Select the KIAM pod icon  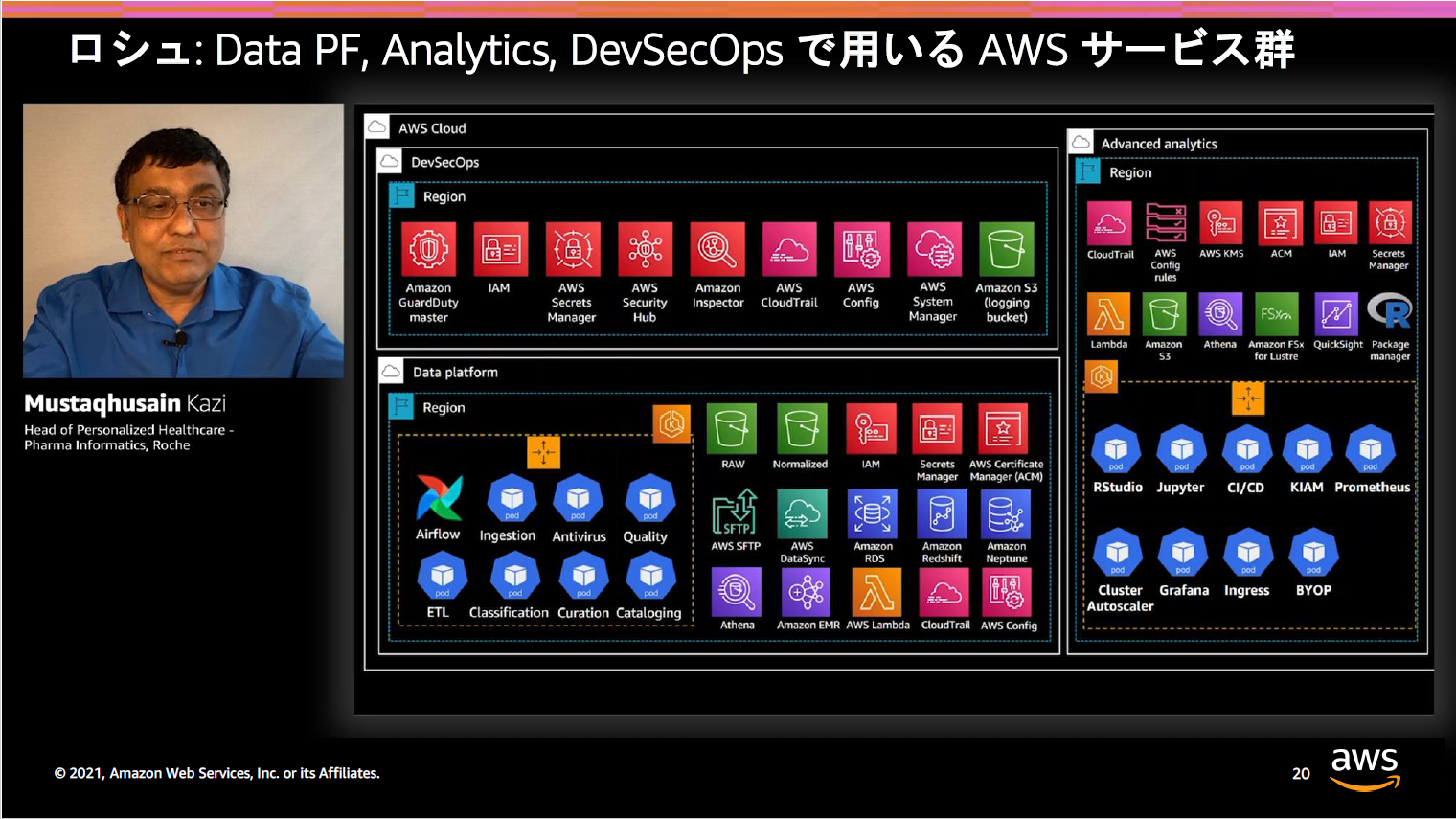1308,449
